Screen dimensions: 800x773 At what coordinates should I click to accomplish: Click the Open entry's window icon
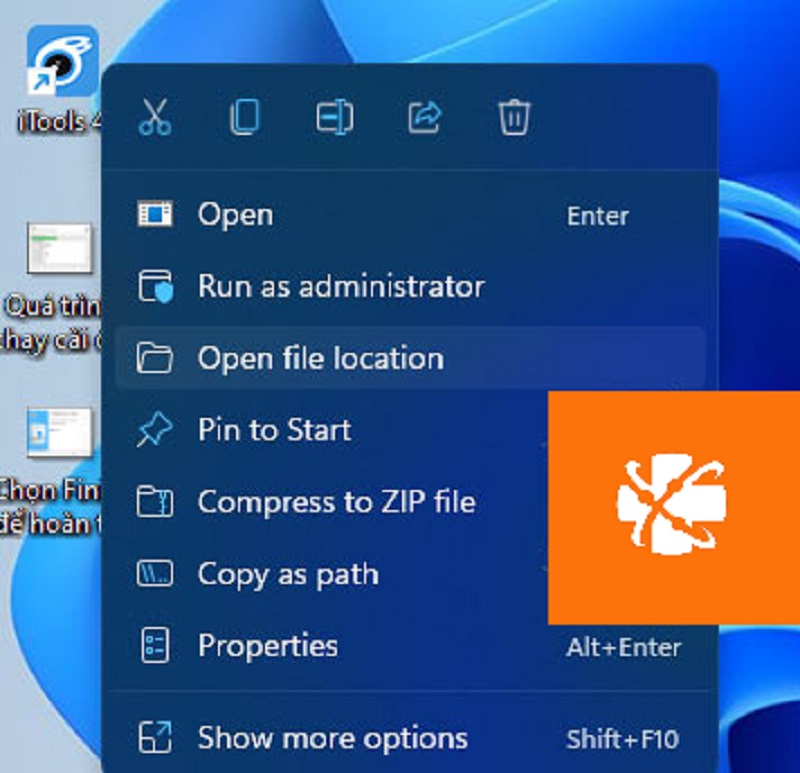[155, 214]
